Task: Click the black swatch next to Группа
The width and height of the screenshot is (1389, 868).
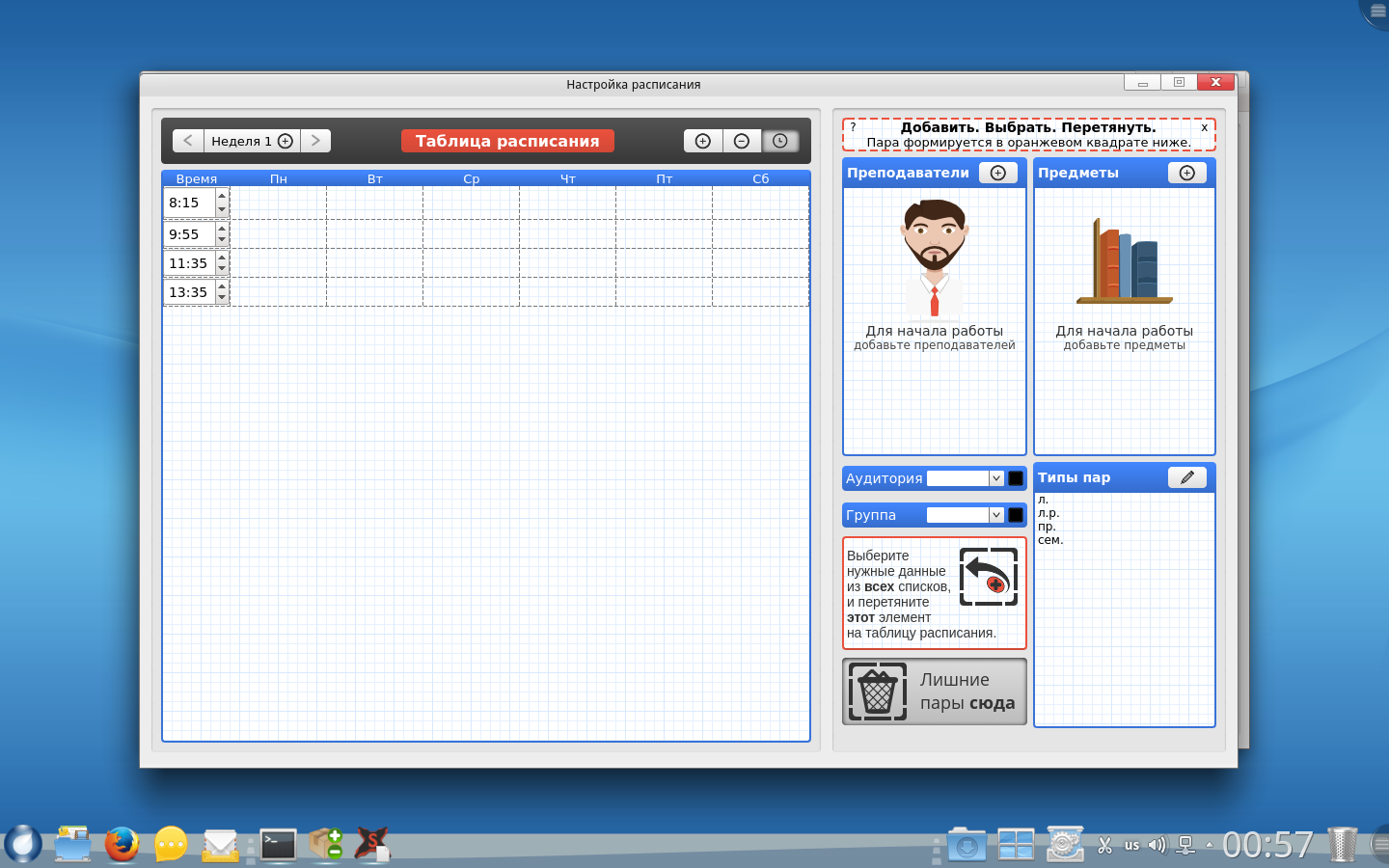Action: coord(1016,515)
